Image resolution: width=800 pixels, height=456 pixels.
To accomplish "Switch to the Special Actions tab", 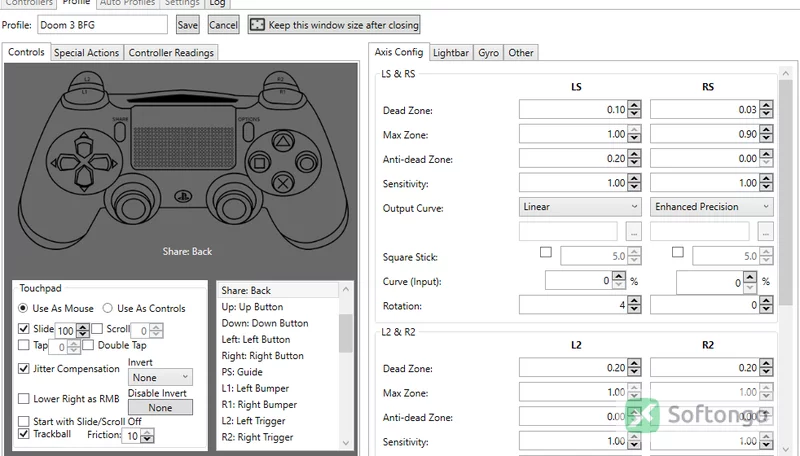I will click(x=86, y=53).
